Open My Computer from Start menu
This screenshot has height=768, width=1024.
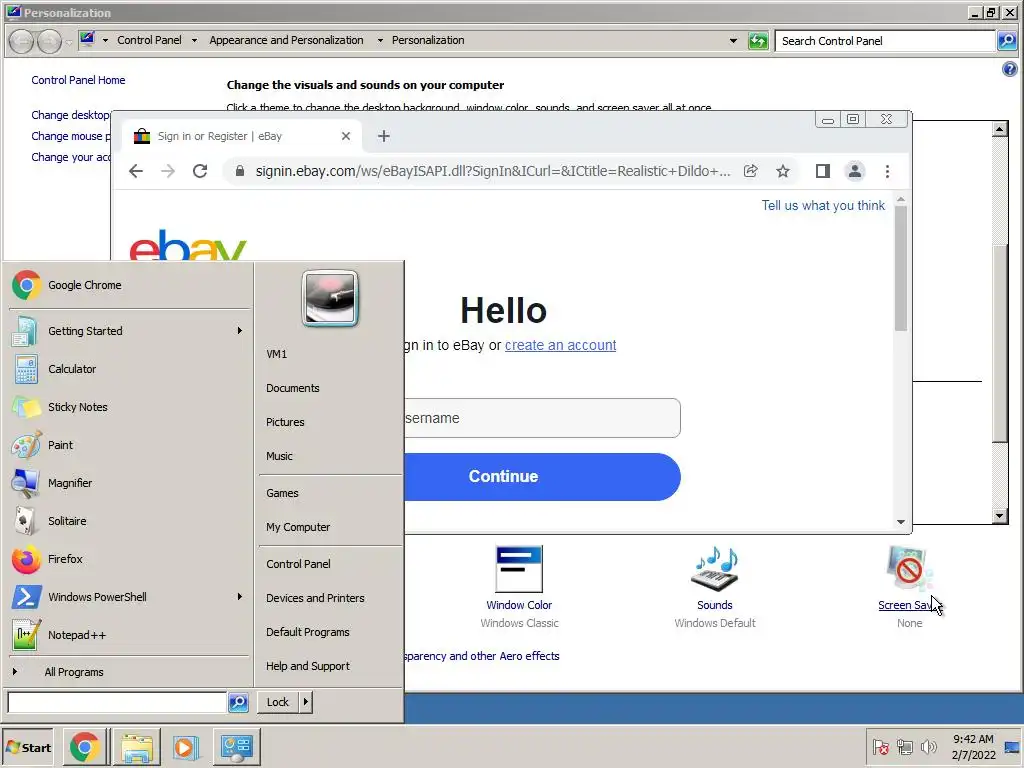click(x=298, y=527)
